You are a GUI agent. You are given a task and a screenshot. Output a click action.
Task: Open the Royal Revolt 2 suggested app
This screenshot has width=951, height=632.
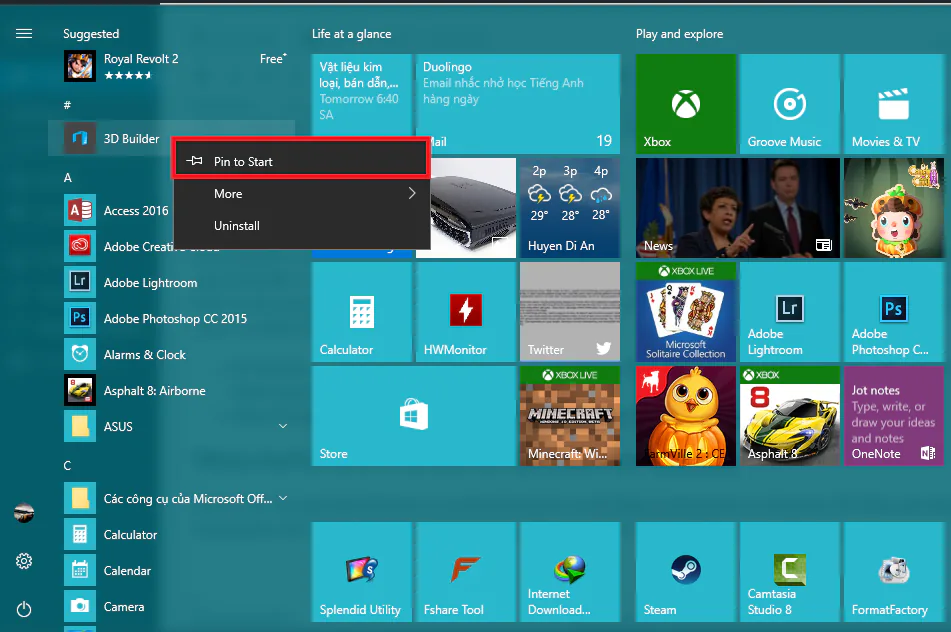175,66
